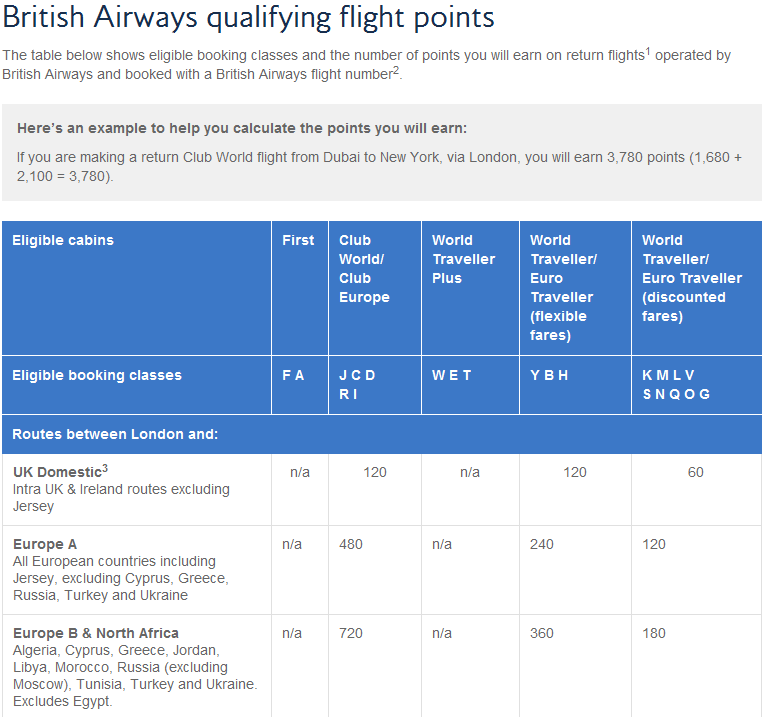This screenshot has width=766, height=717.
Task: Click the "First" cabin column header
Action: [298, 240]
